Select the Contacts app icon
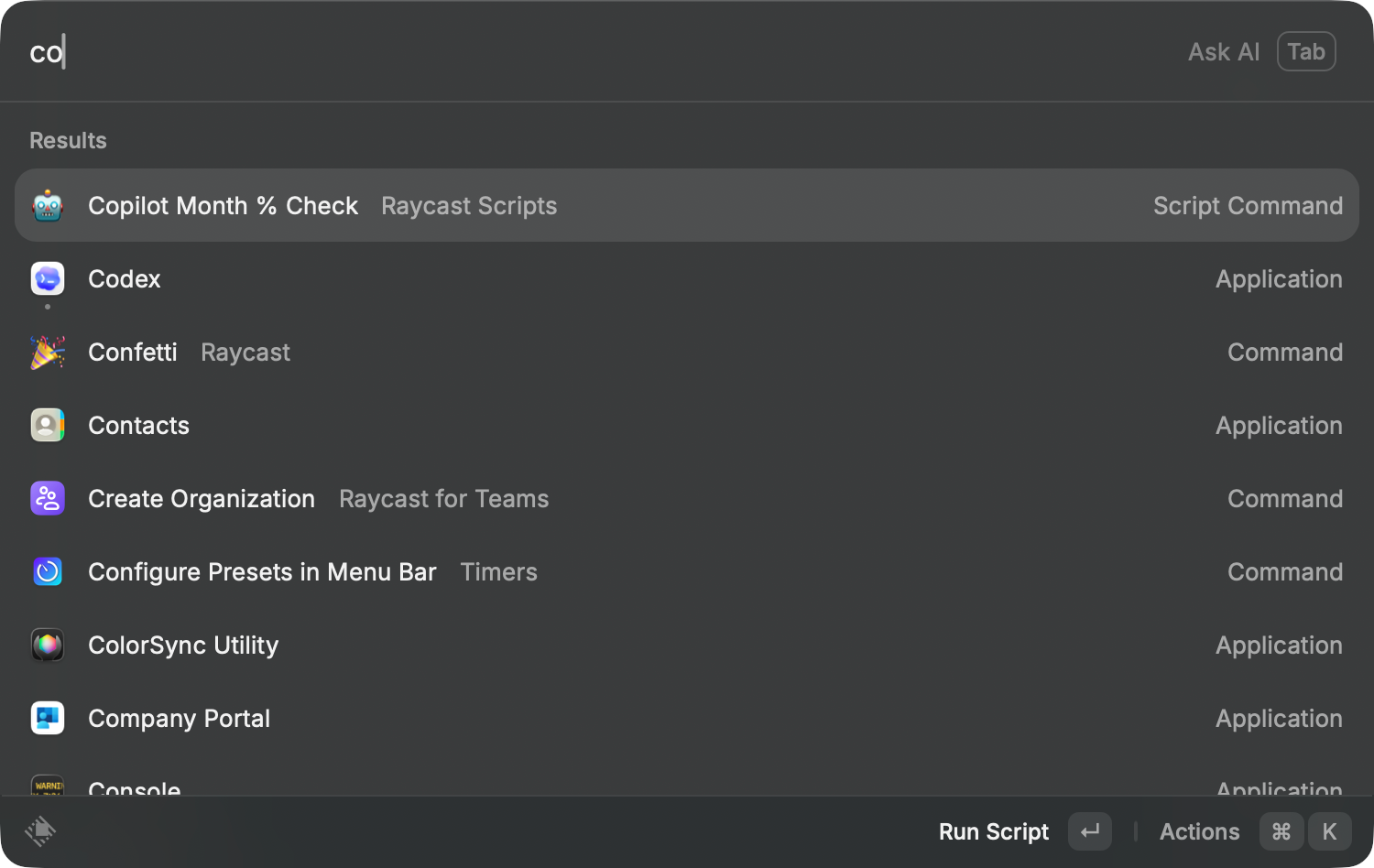Screen dimensions: 1374x868 [47, 425]
